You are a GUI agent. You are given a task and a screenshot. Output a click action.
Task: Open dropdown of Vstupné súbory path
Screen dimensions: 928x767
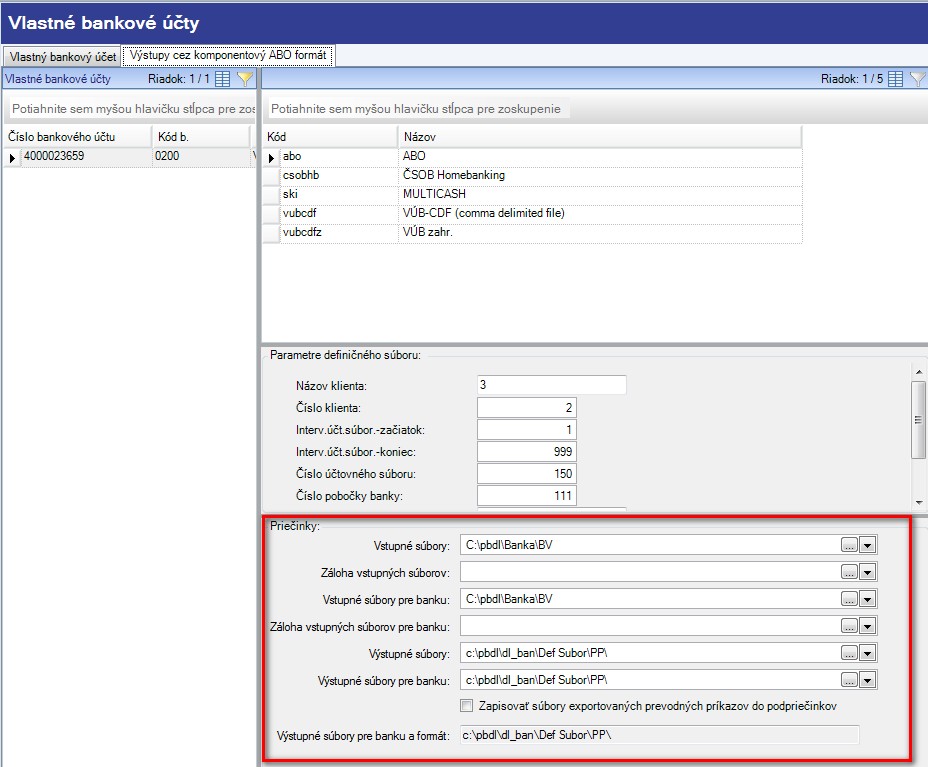click(868, 545)
